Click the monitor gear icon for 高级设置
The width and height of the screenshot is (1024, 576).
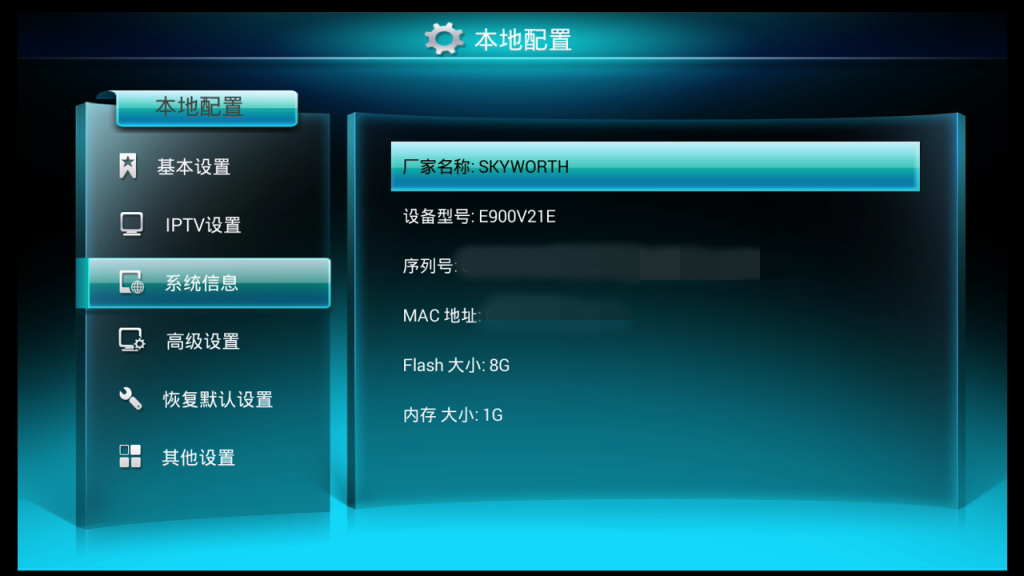click(132, 340)
